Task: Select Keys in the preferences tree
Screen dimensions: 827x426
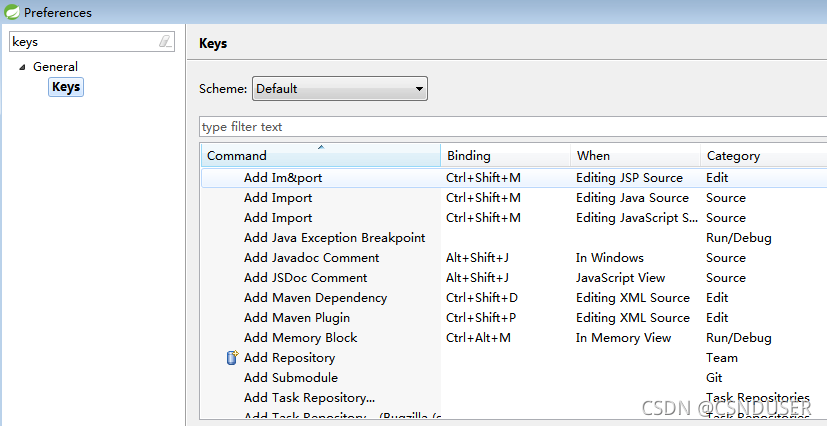Action: coord(66,87)
